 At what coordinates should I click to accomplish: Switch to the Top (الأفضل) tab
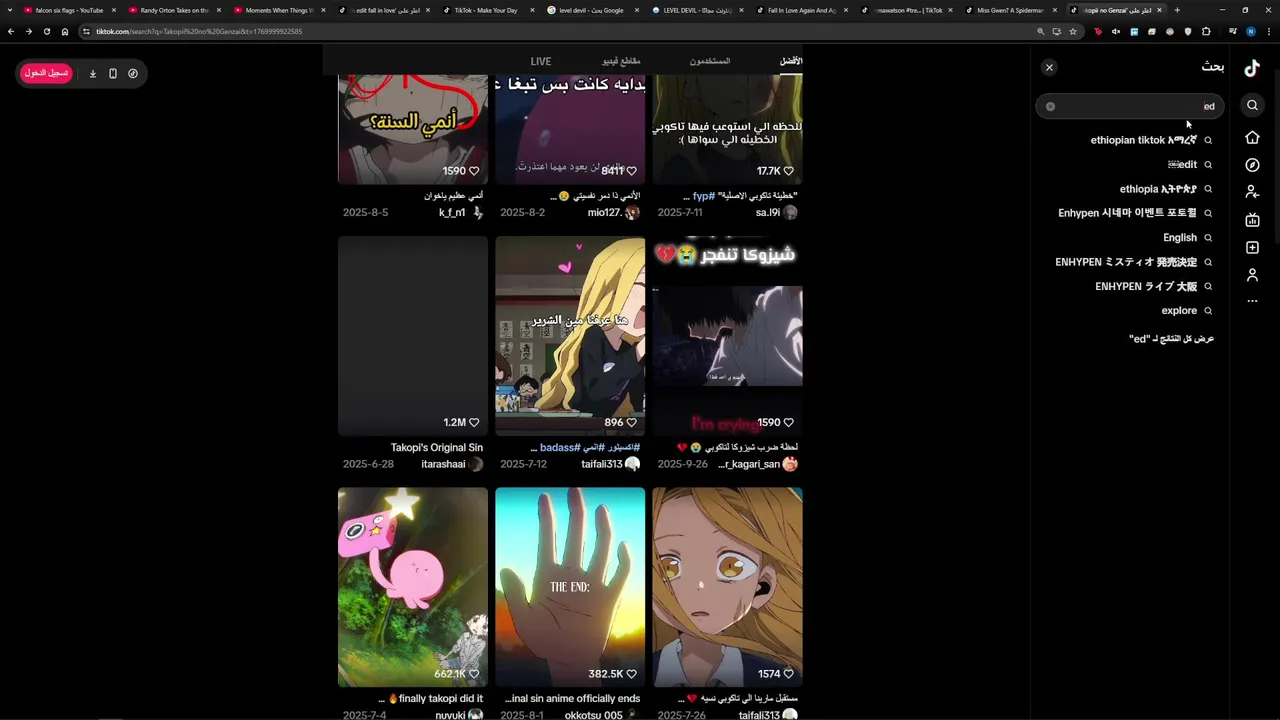click(x=791, y=61)
